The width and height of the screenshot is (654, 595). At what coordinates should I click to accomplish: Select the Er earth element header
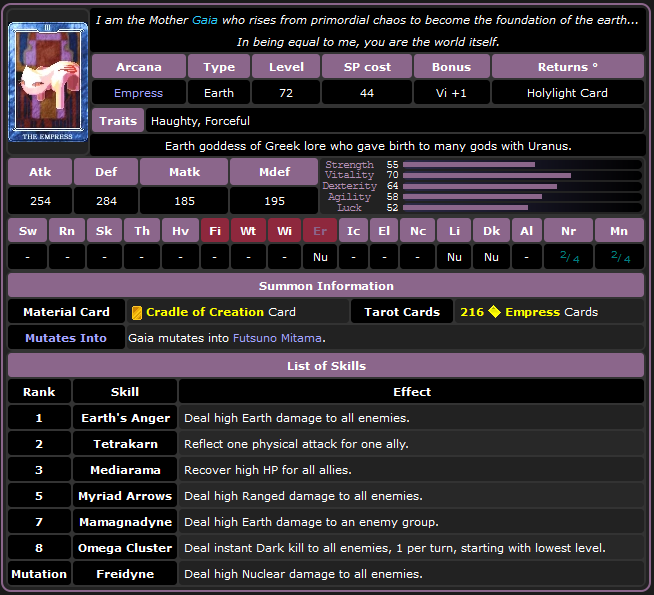click(x=320, y=231)
